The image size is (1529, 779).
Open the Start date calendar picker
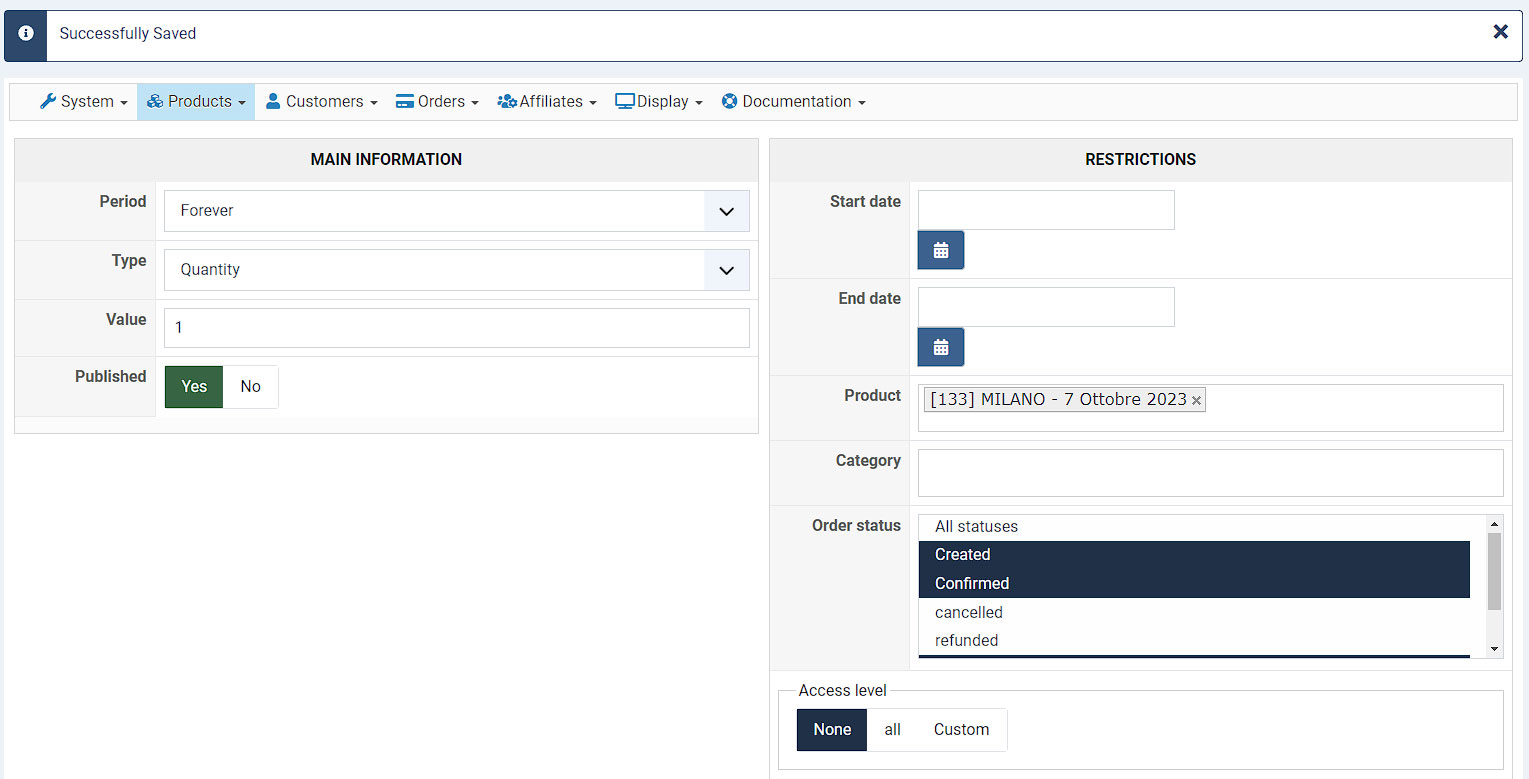pyautogui.click(x=940, y=250)
